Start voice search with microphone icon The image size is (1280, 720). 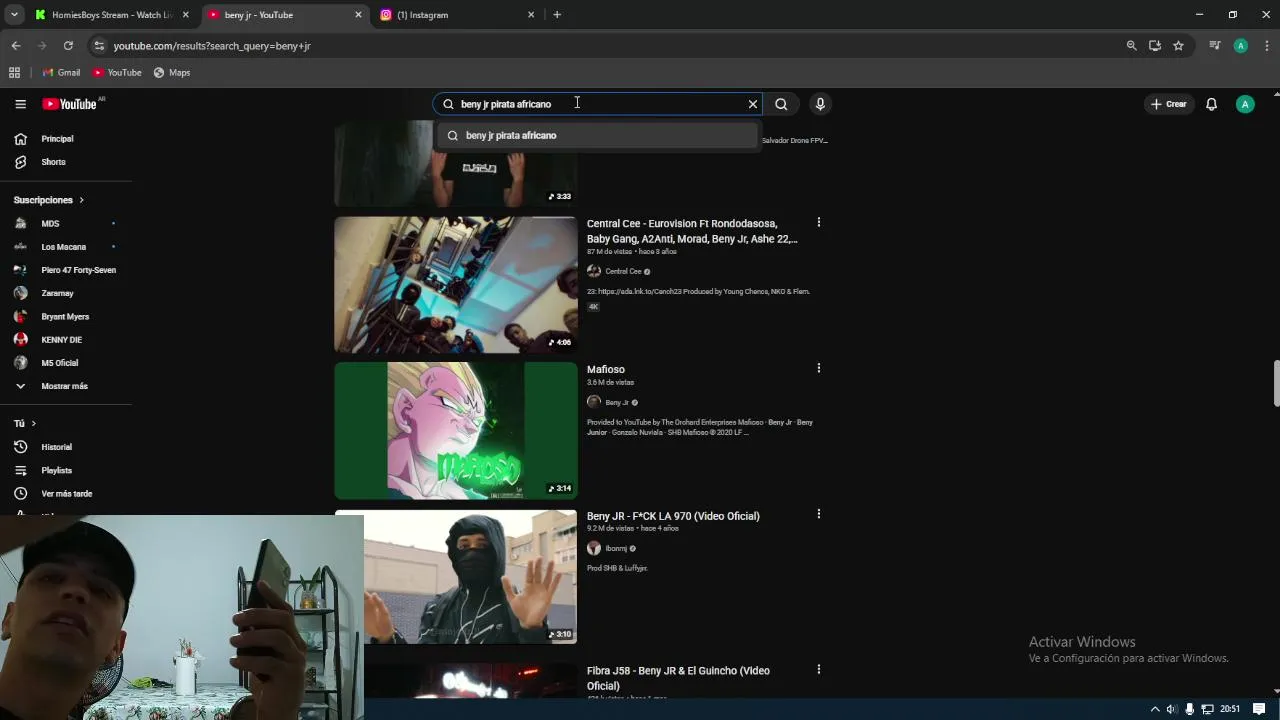(x=820, y=104)
